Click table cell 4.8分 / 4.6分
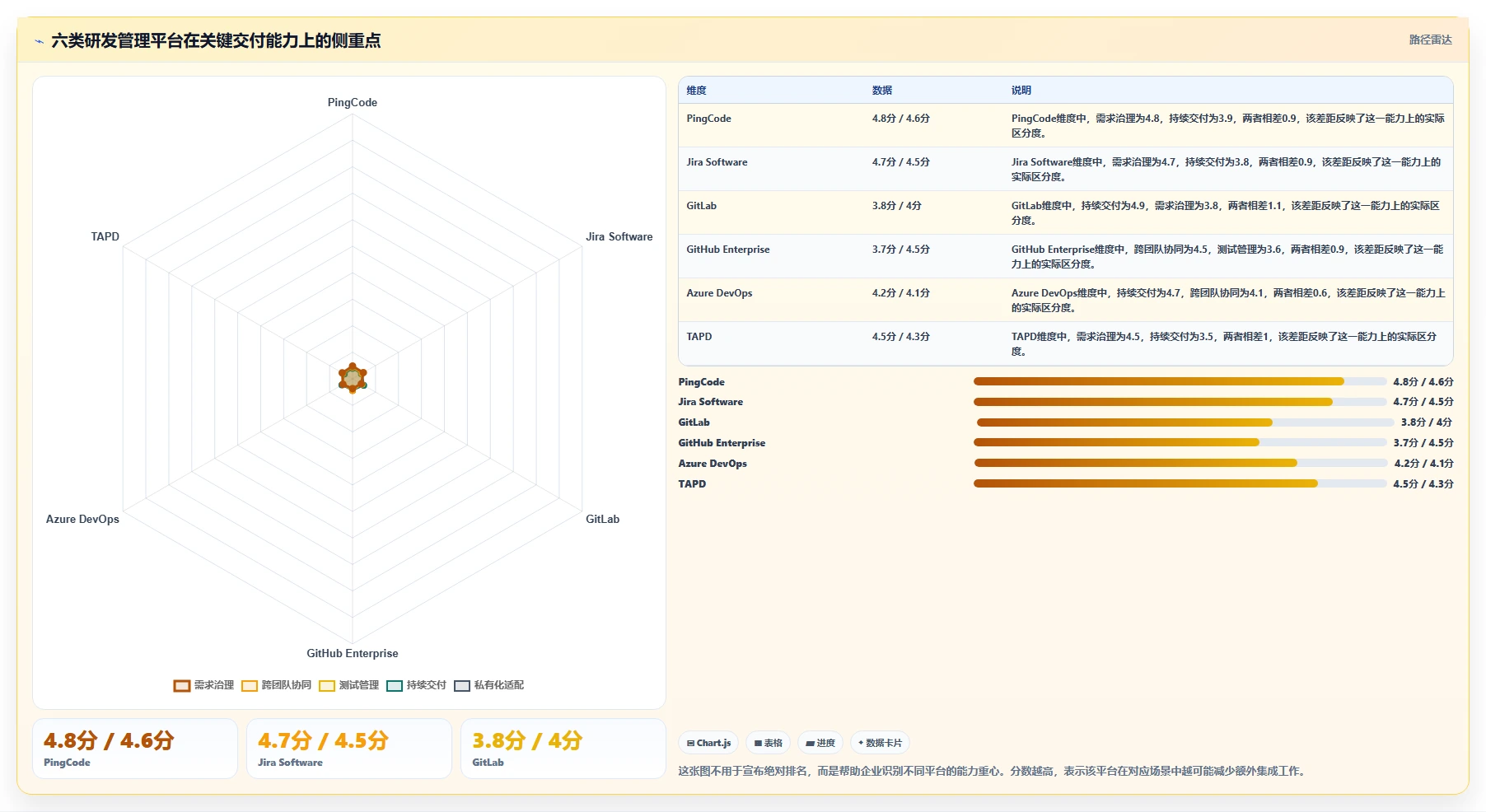The height and width of the screenshot is (812, 1486). coord(901,119)
